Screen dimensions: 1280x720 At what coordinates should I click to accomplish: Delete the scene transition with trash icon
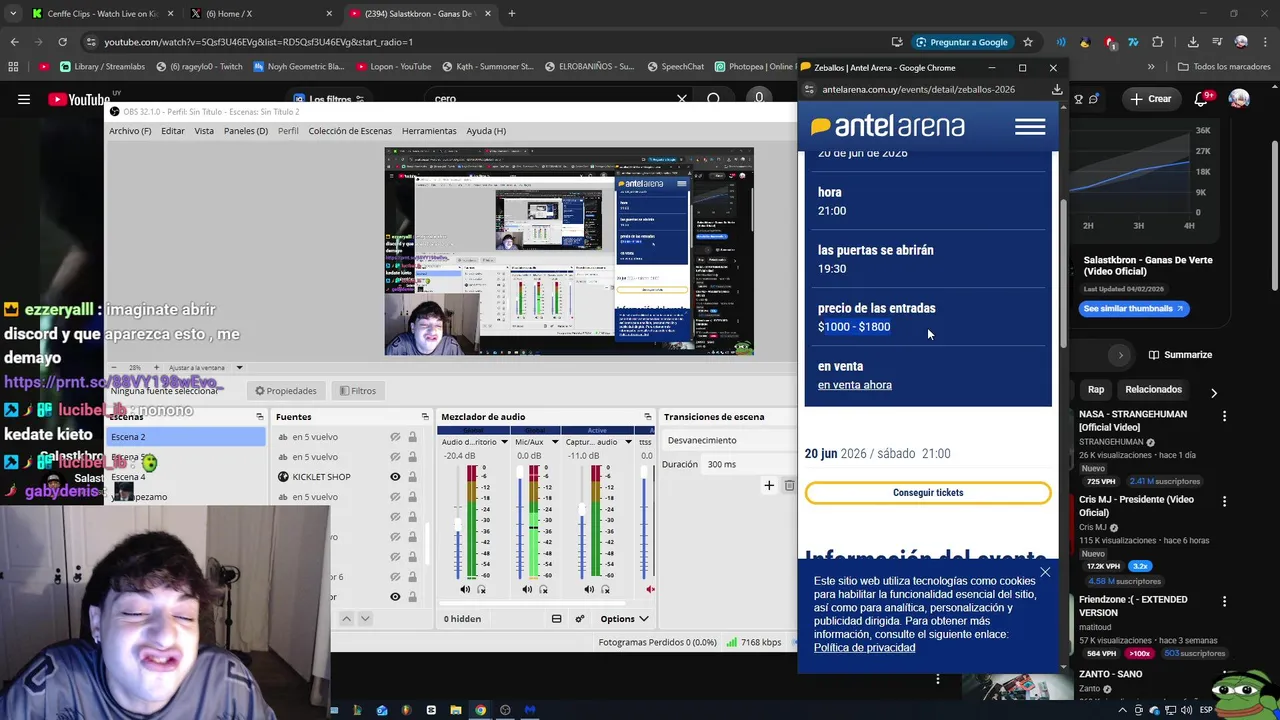click(x=789, y=486)
